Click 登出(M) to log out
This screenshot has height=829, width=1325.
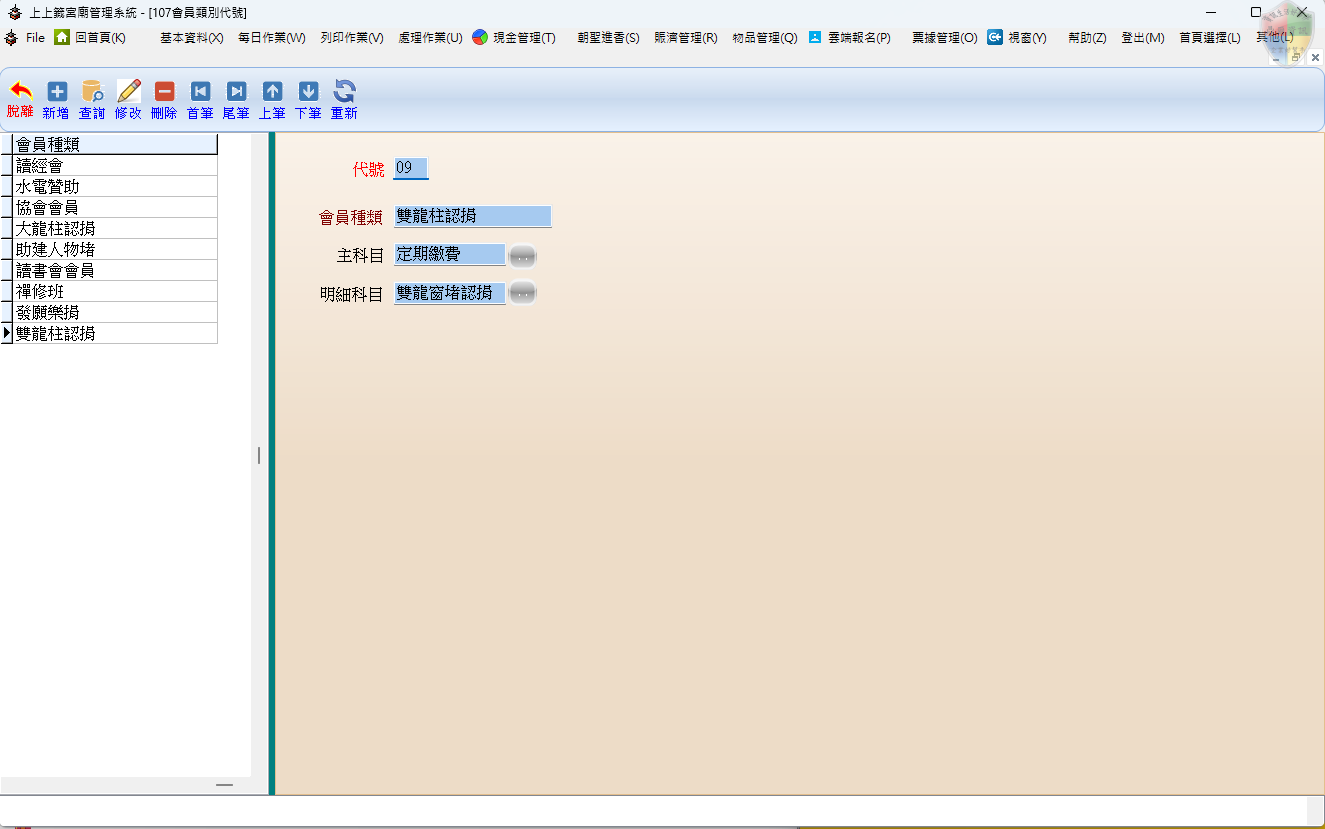1142,38
